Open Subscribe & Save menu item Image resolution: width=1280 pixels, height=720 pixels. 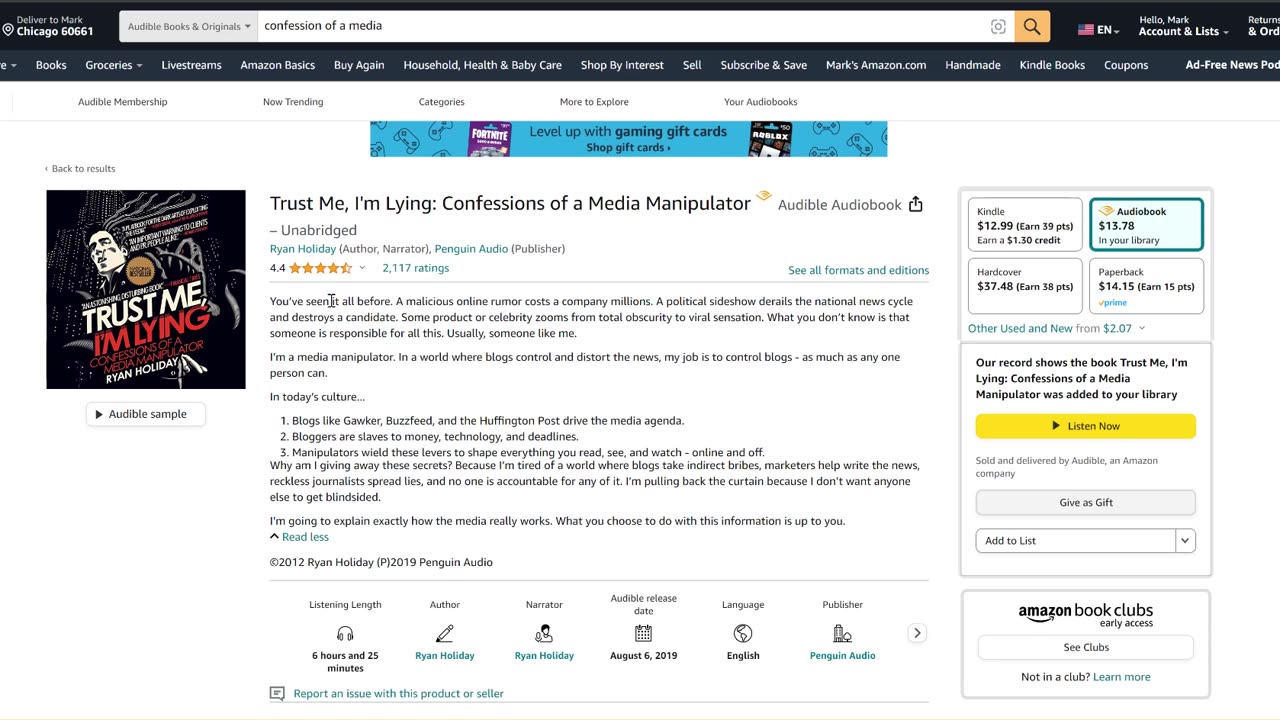(x=764, y=65)
